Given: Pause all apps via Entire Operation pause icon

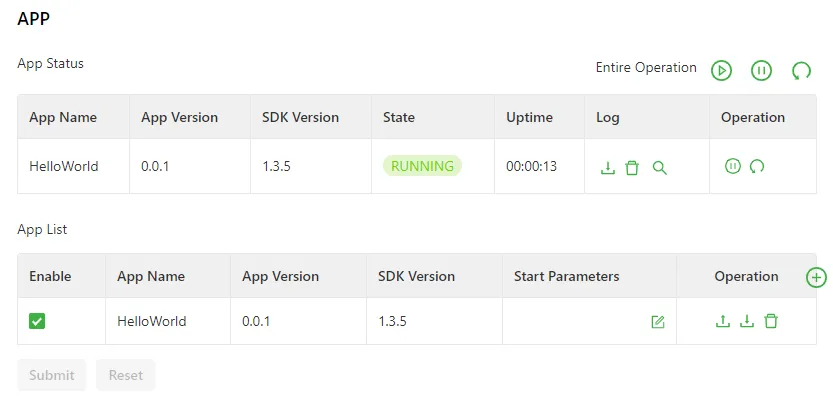Looking at the screenshot, I should [761, 70].
